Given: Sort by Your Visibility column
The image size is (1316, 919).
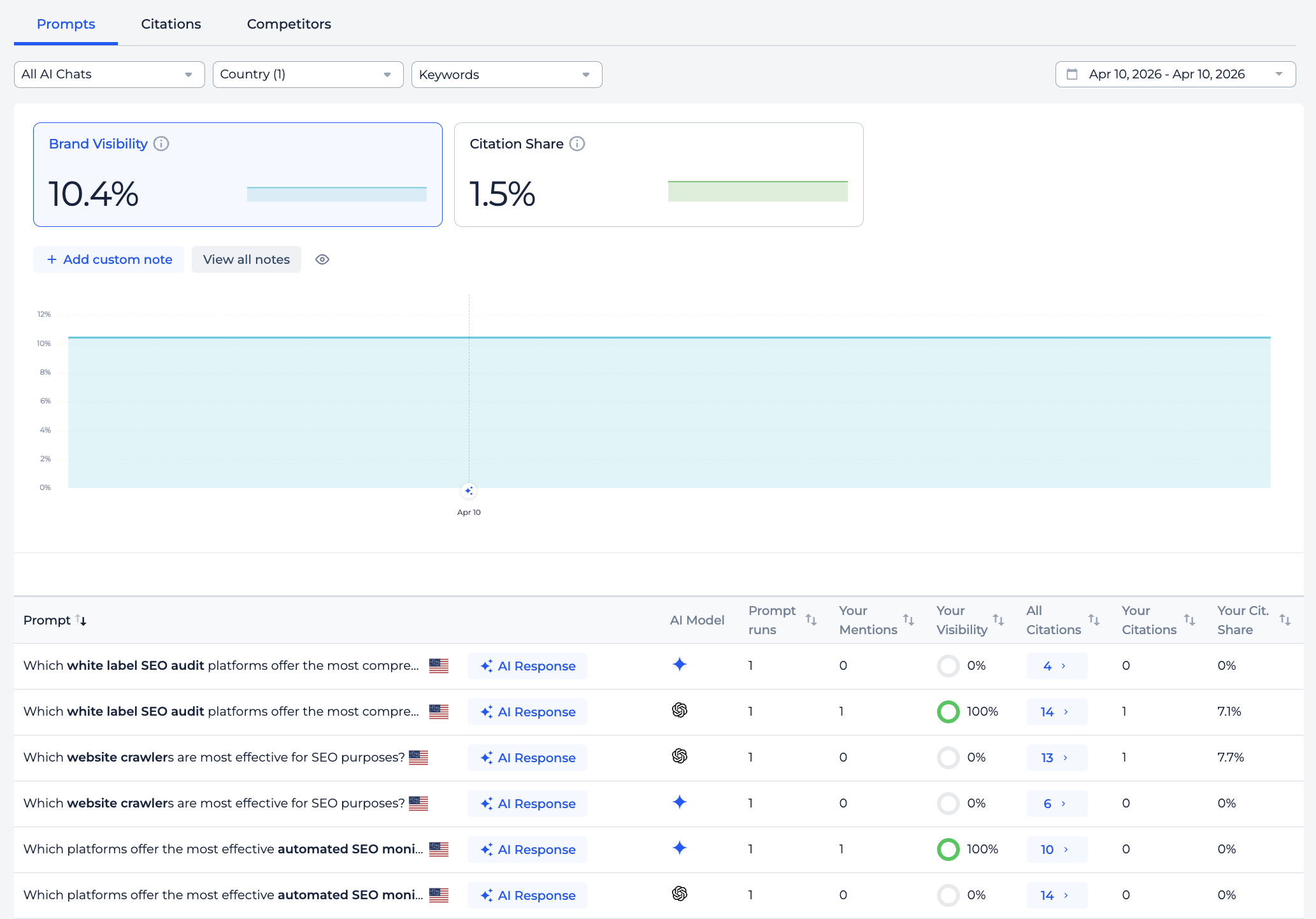Looking at the screenshot, I should pos(998,620).
